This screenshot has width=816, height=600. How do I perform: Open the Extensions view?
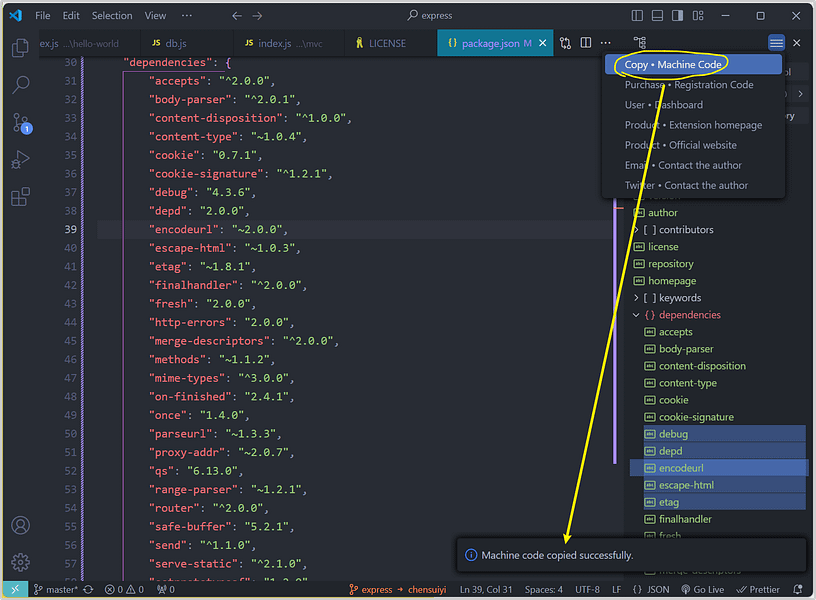[x=20, y=197]
